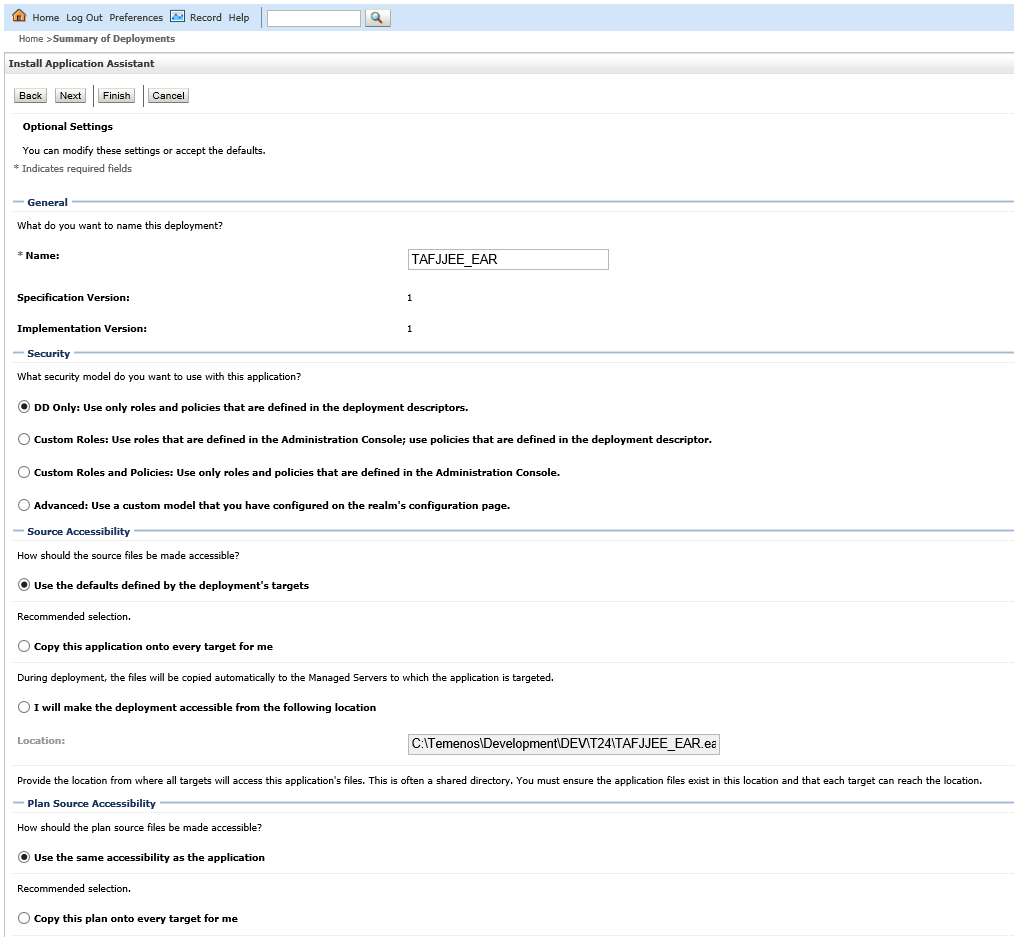Focus the toolbar search text field
The height and width of the screenshot is (937, 1014).
pyautogui.click(x=313, y=18)
